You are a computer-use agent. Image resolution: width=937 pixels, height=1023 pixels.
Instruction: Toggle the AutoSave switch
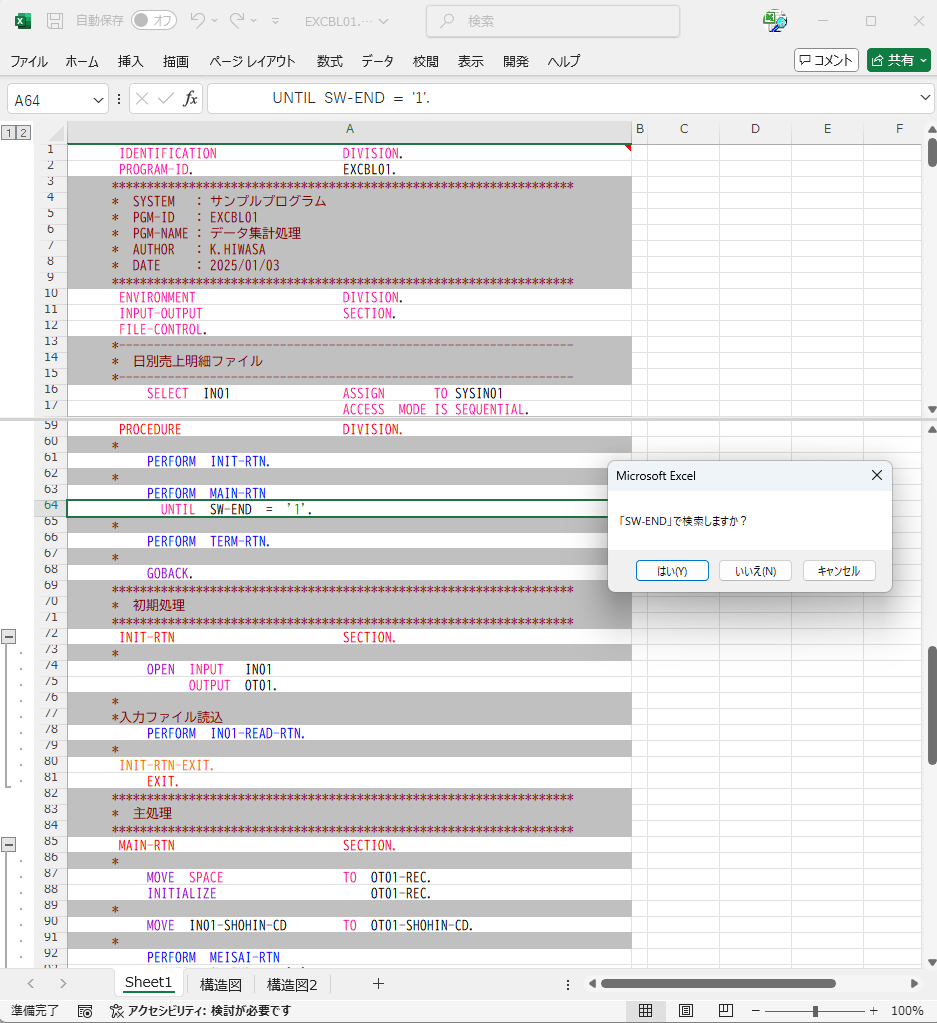[x=154, y=21]
